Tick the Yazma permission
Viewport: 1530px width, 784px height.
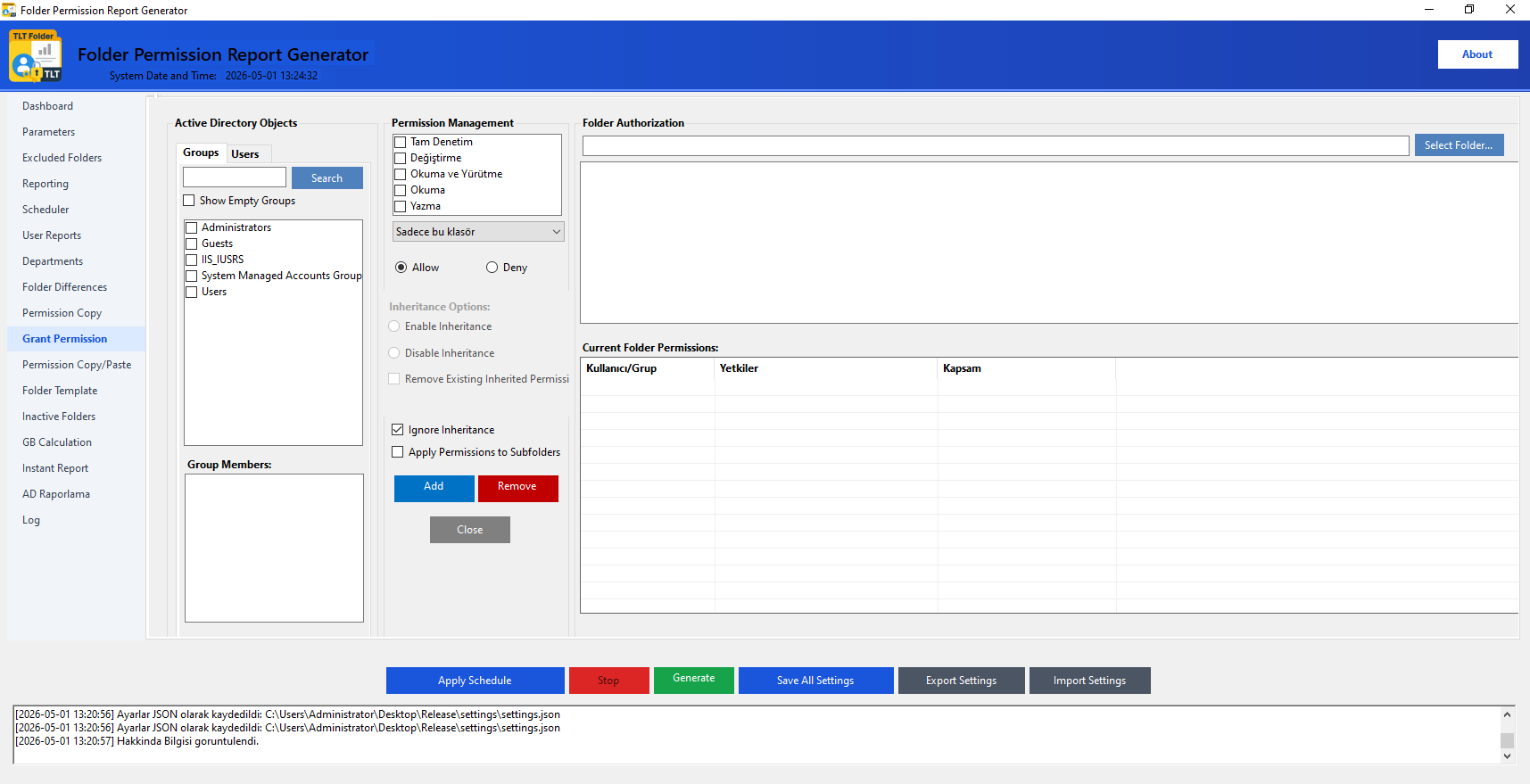[400, 206]
